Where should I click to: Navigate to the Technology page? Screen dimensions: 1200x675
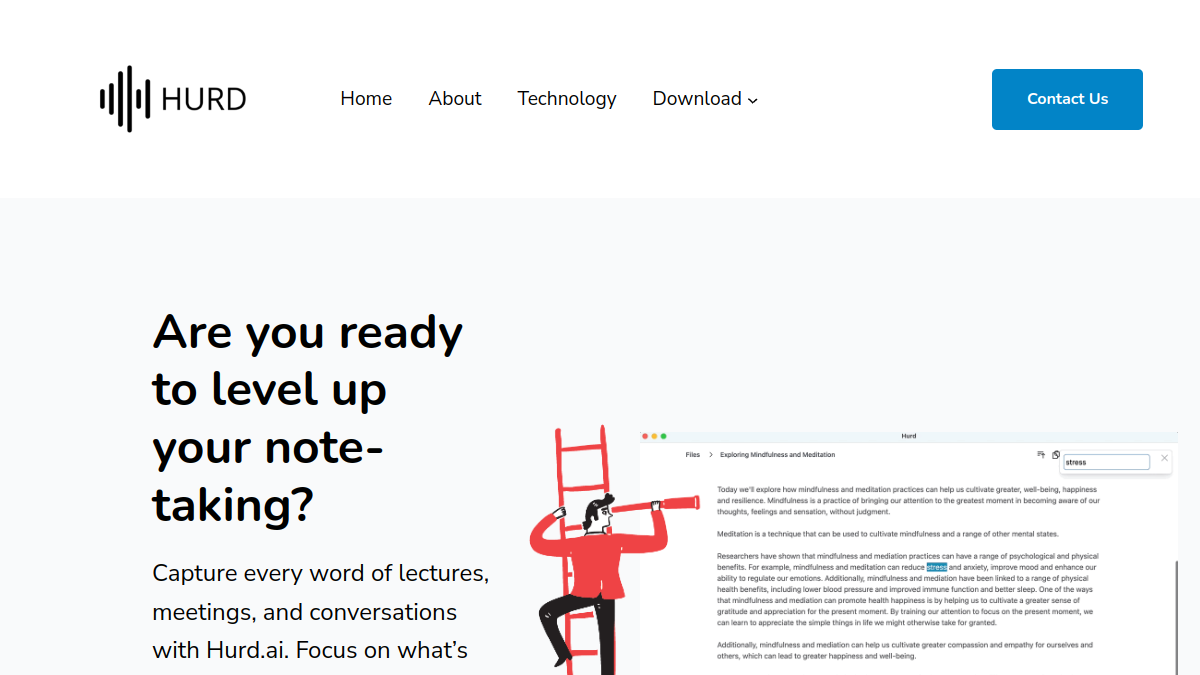click(567, 98)
